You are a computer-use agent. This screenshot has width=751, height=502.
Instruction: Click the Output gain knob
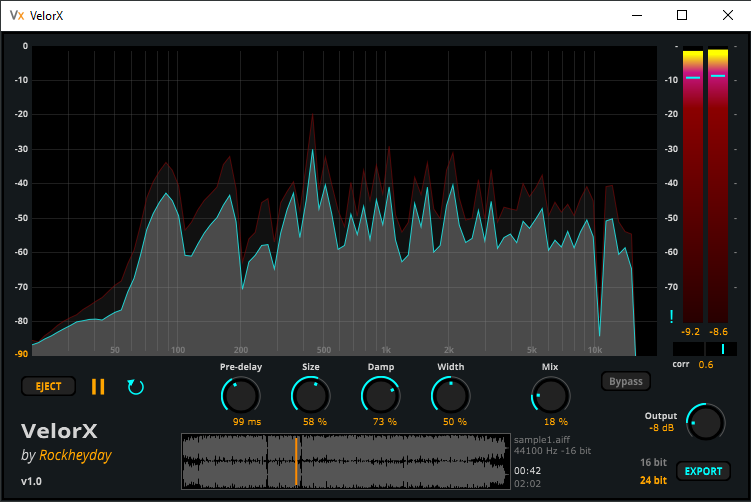point(704,422)
